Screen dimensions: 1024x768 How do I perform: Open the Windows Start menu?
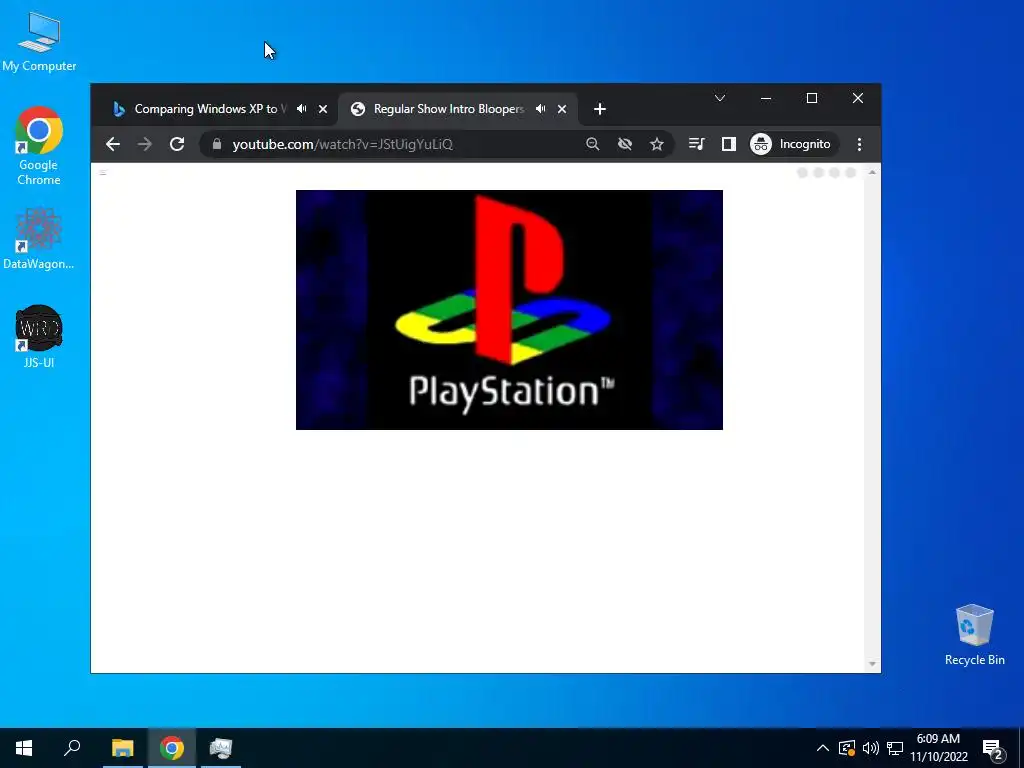[24, 748]
